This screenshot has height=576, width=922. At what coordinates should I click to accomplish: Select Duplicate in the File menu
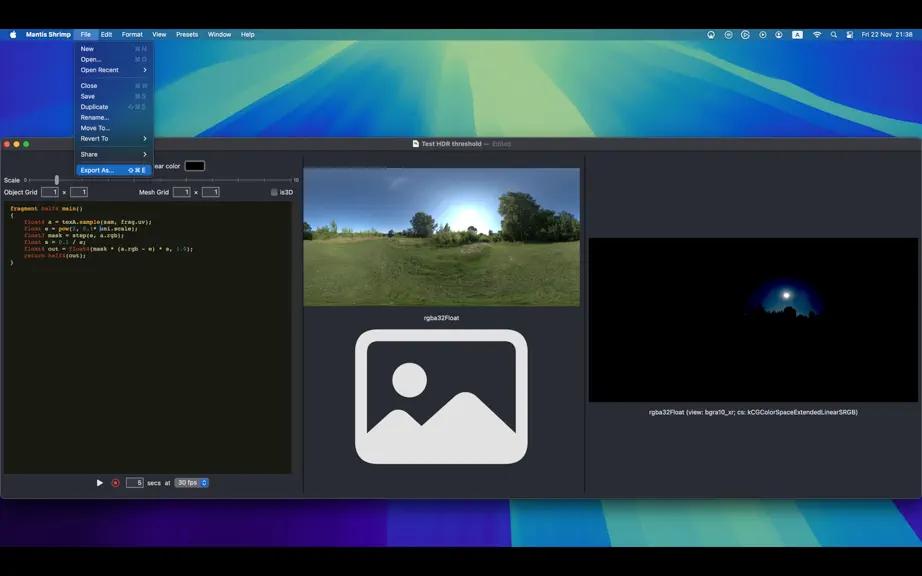pyautogui.click(x=113, y=107)
